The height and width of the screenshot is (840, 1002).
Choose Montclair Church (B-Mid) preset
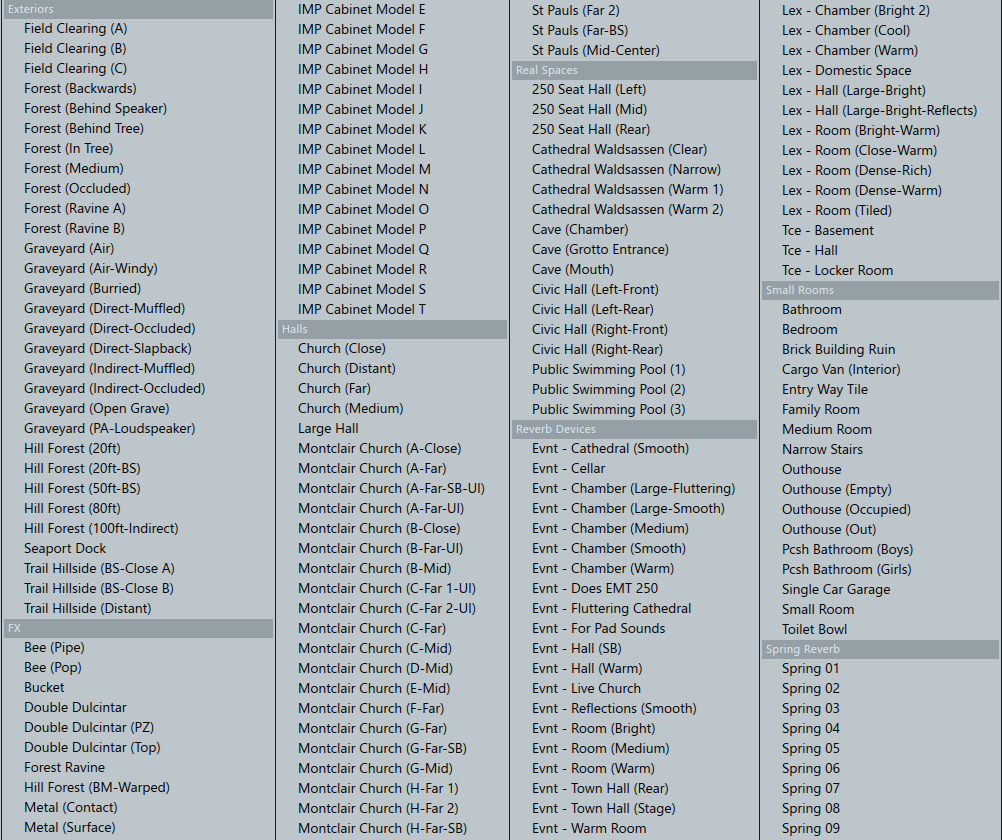(374, 569)
